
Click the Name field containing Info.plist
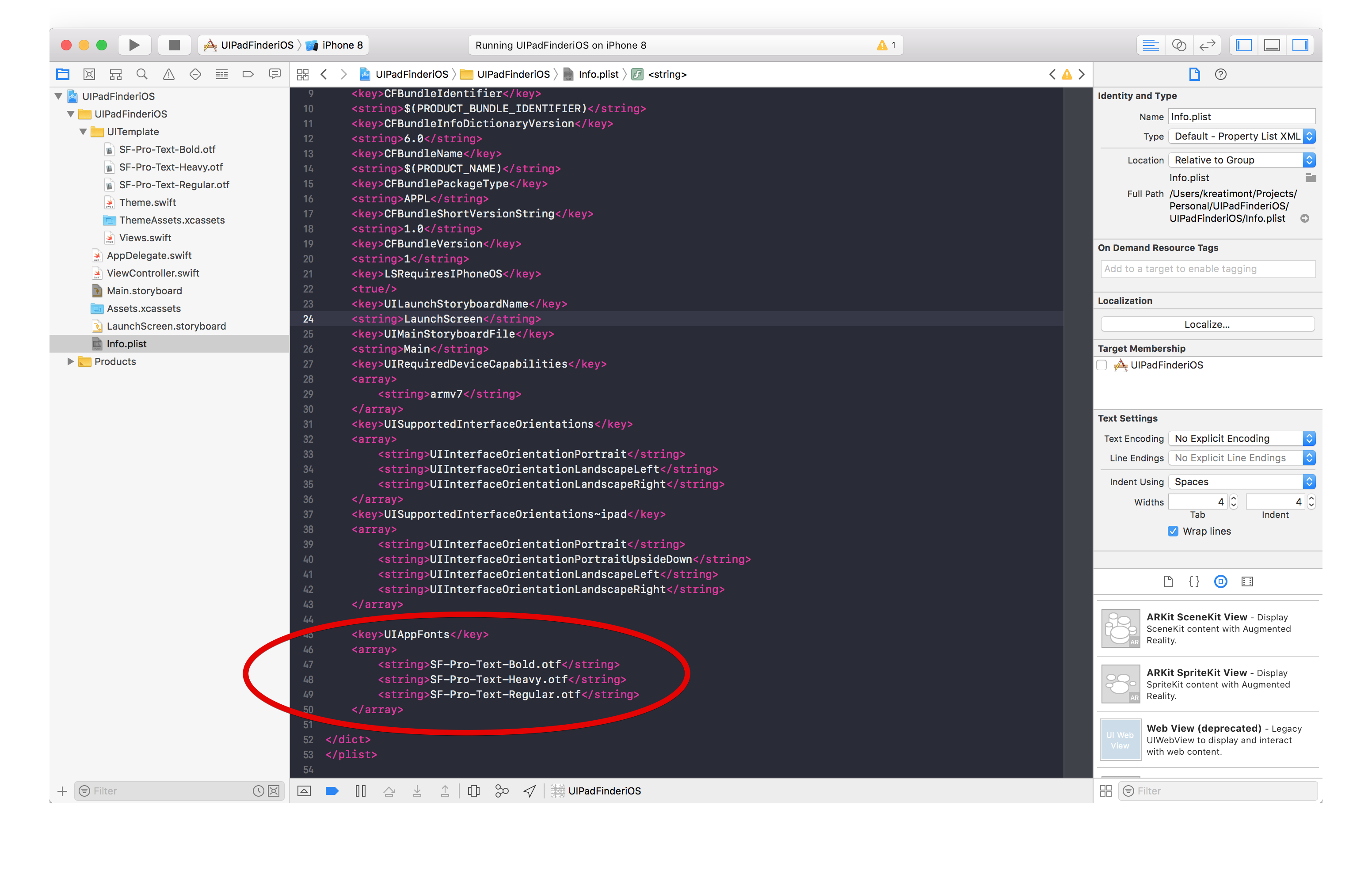(x=1242, y=117)
